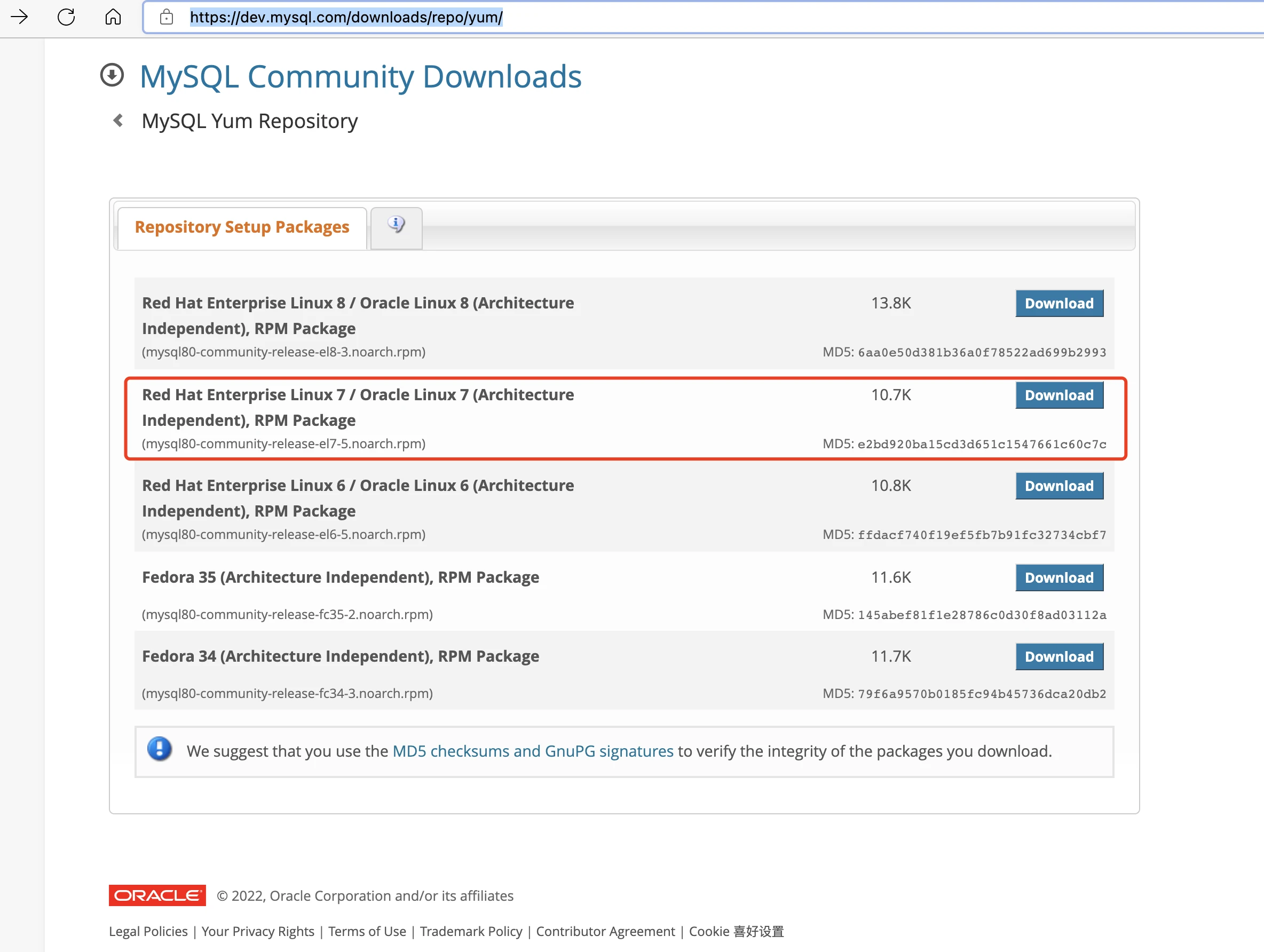Click the 11.6K file size

click(890, 578)
